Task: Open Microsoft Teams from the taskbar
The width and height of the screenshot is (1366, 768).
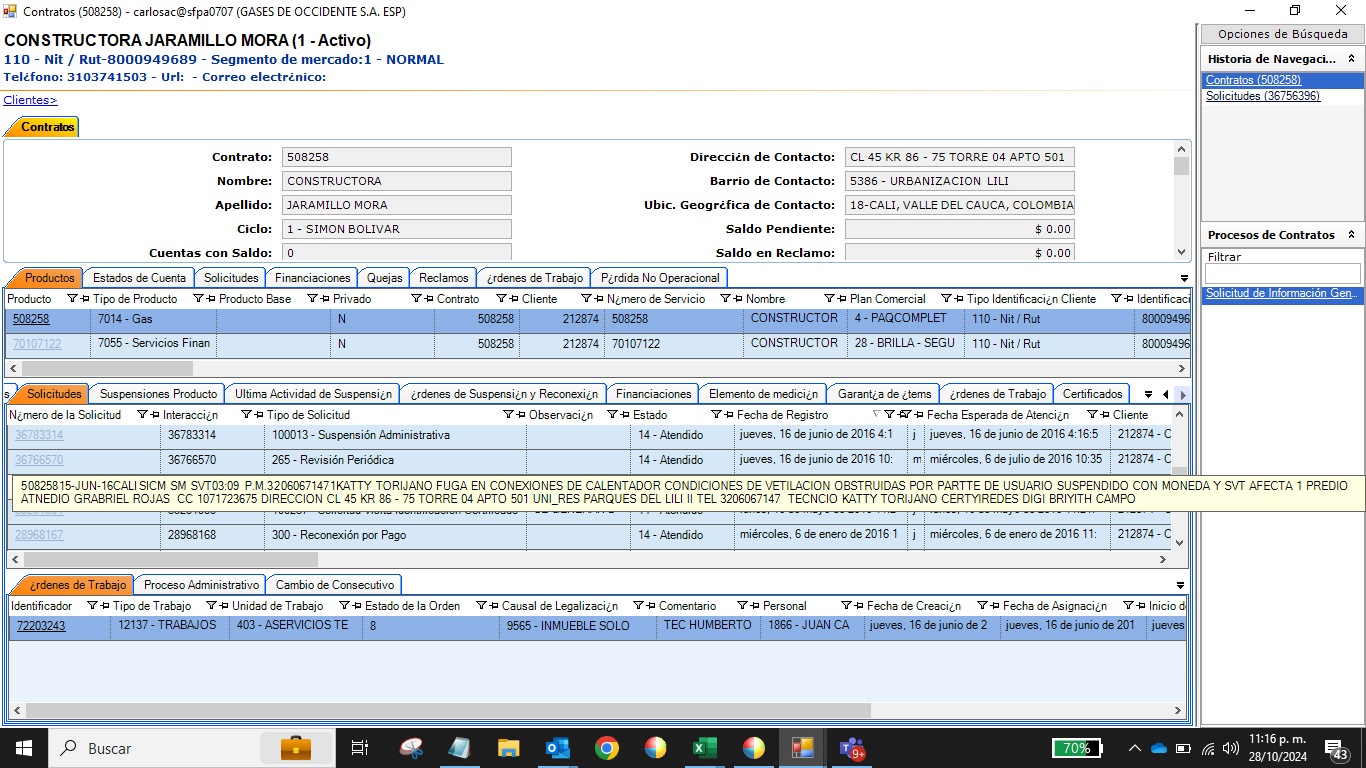Action: (851, 748)
